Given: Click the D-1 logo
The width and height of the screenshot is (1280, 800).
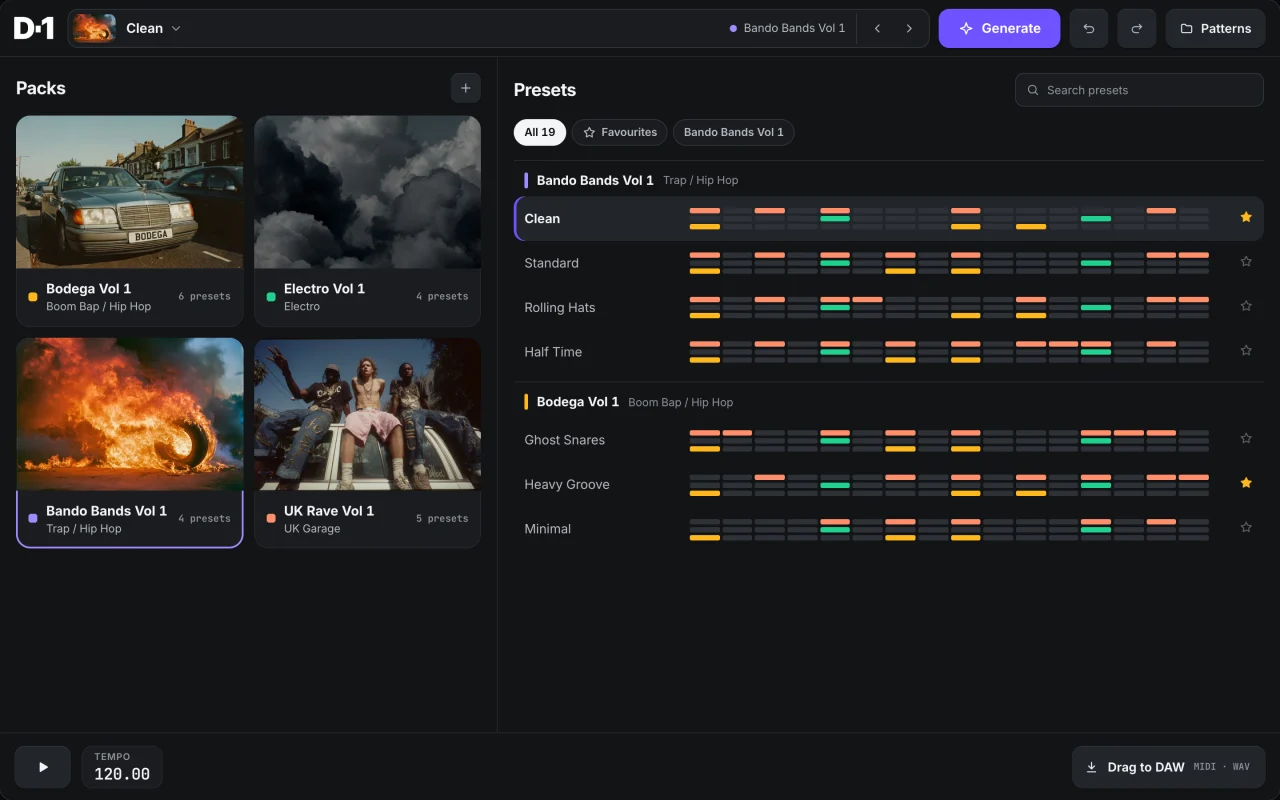Looking at the screenshot, I should (34, 28).
